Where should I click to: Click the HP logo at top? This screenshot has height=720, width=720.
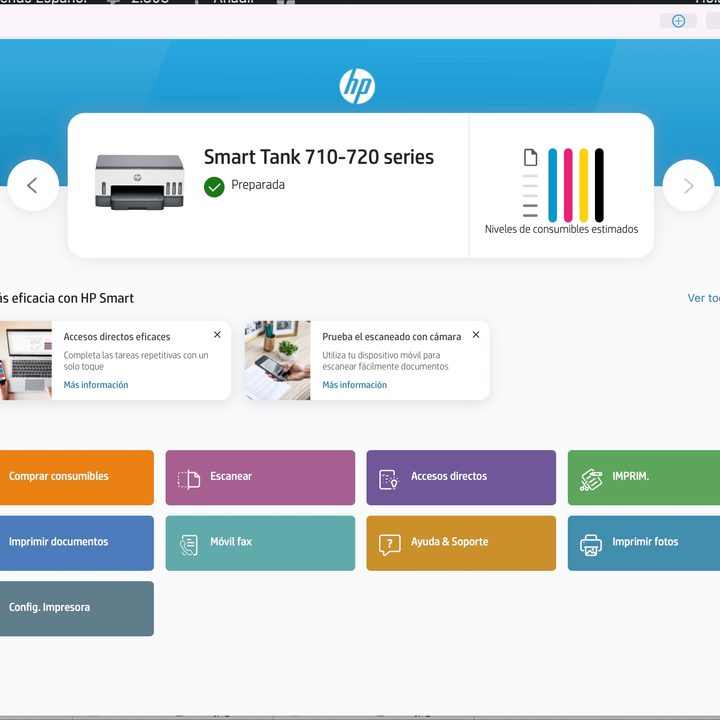[x=357, y=87]
